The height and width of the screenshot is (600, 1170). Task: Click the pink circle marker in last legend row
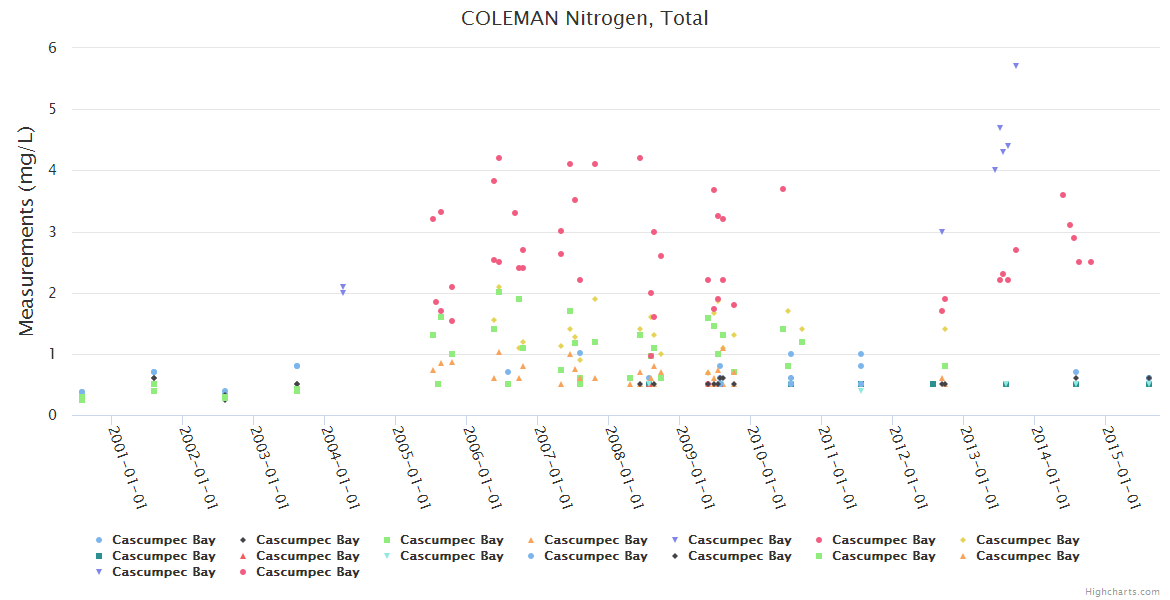[241, 572]
